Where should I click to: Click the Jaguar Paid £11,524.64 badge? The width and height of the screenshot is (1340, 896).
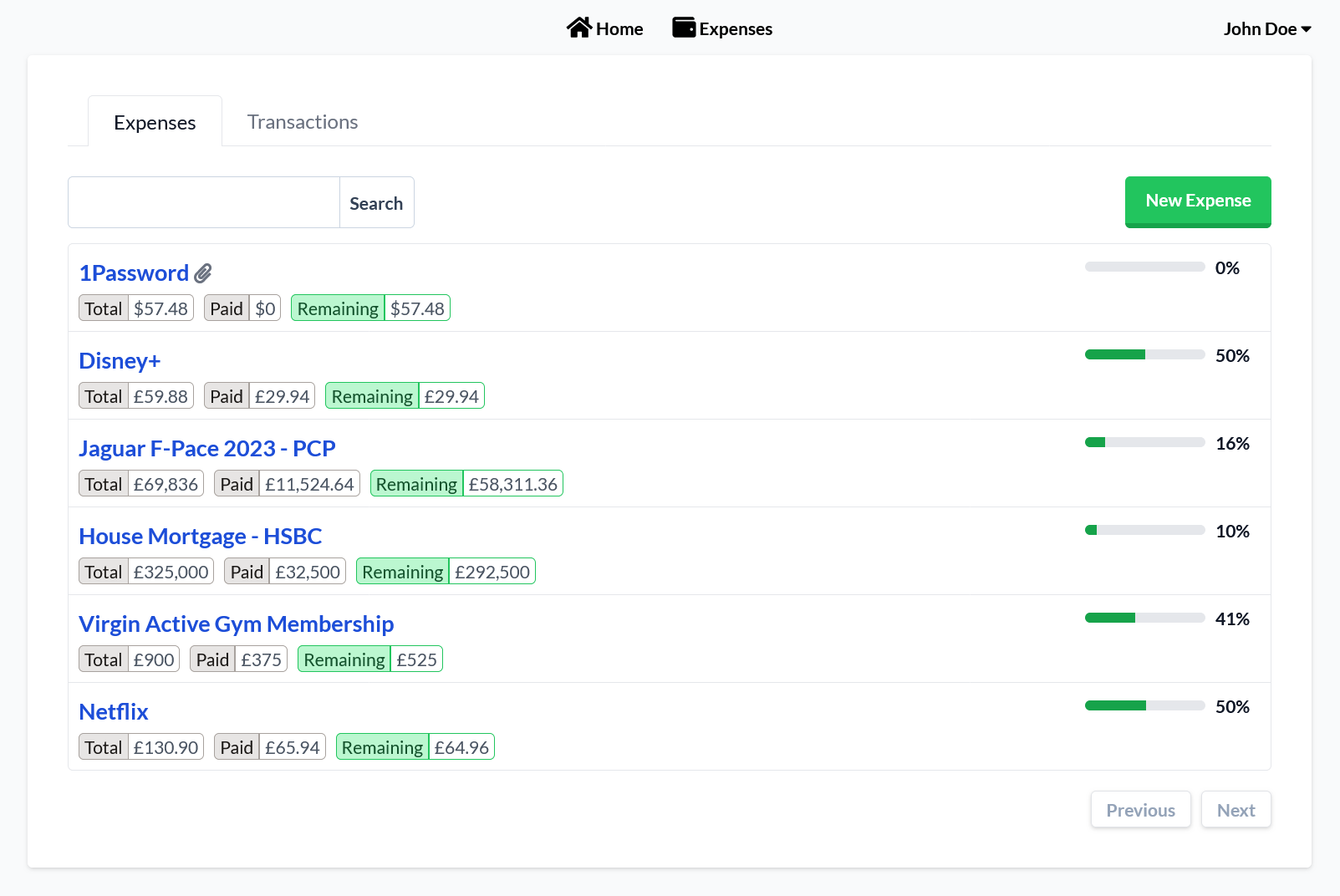pyautogui.click(x=287, y=484)
